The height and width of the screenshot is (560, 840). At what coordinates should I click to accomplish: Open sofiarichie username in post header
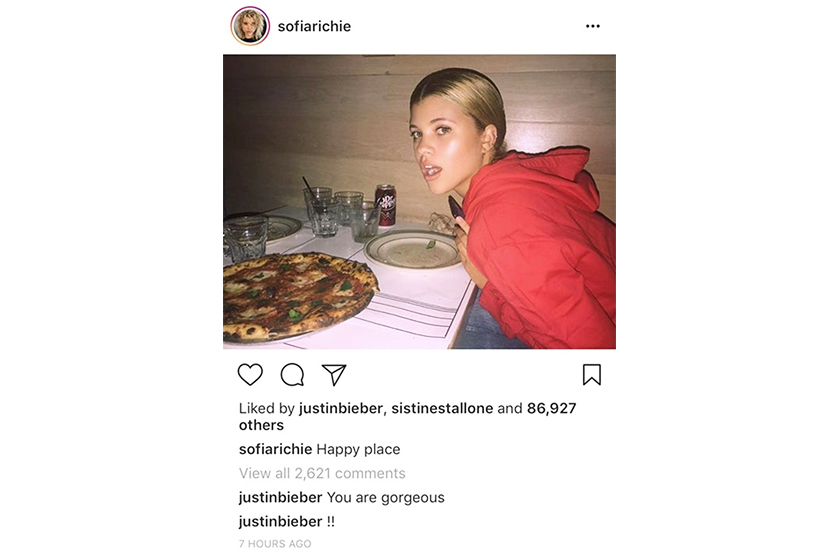314,26
